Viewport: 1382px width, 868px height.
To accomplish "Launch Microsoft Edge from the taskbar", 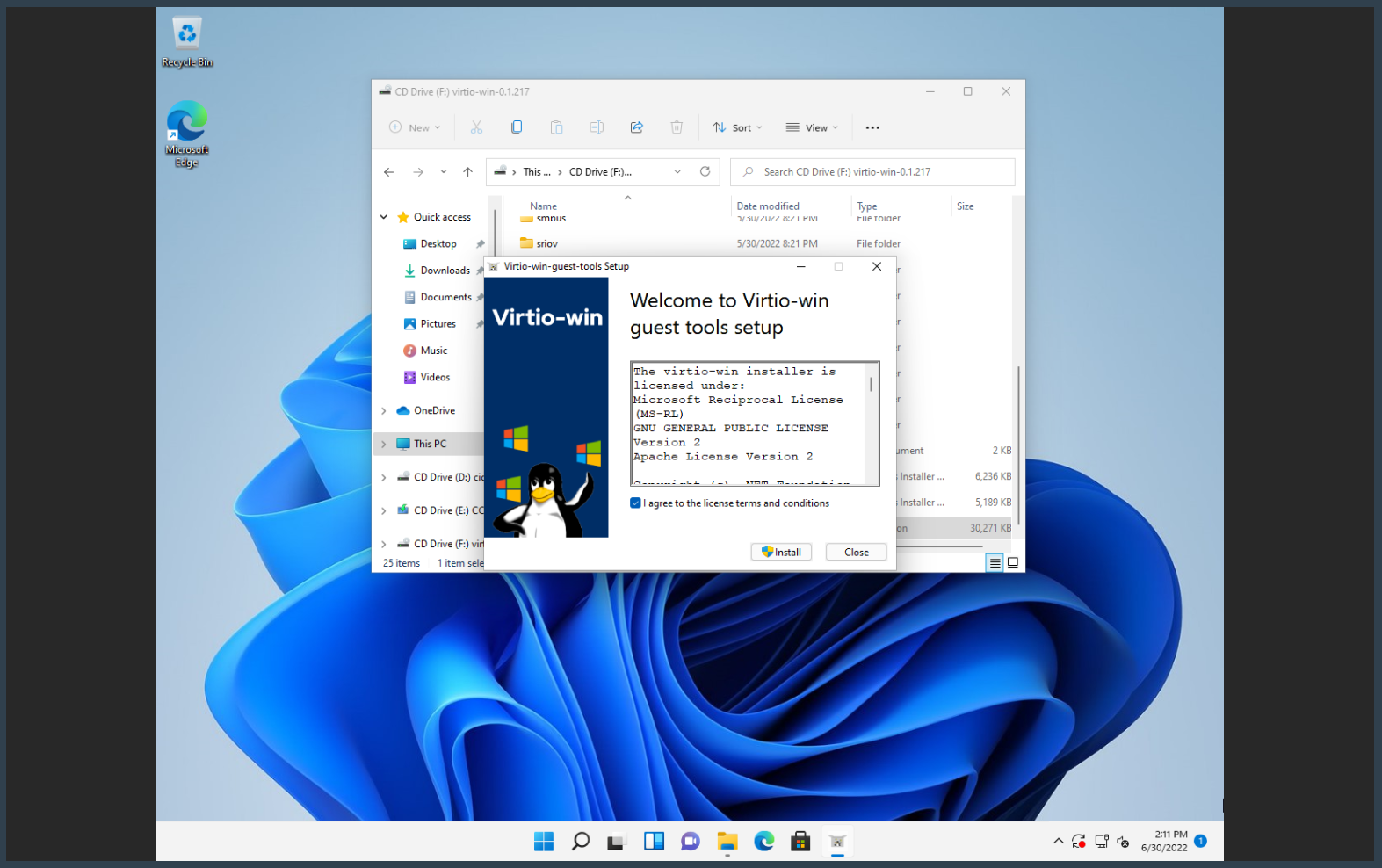I will tap(764, 842).
